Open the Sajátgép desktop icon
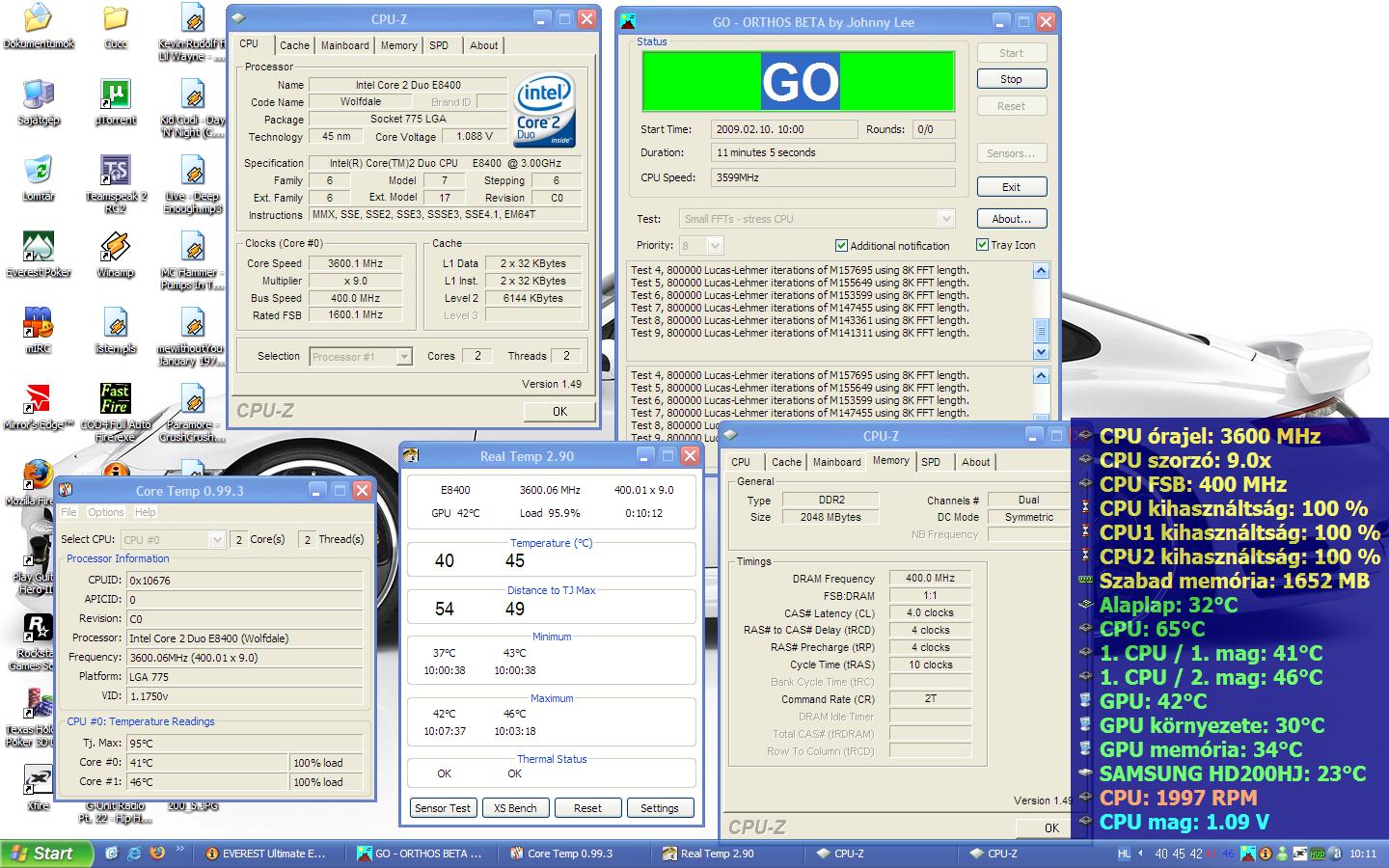This screenshot has height=868, width=1389. 38,102
